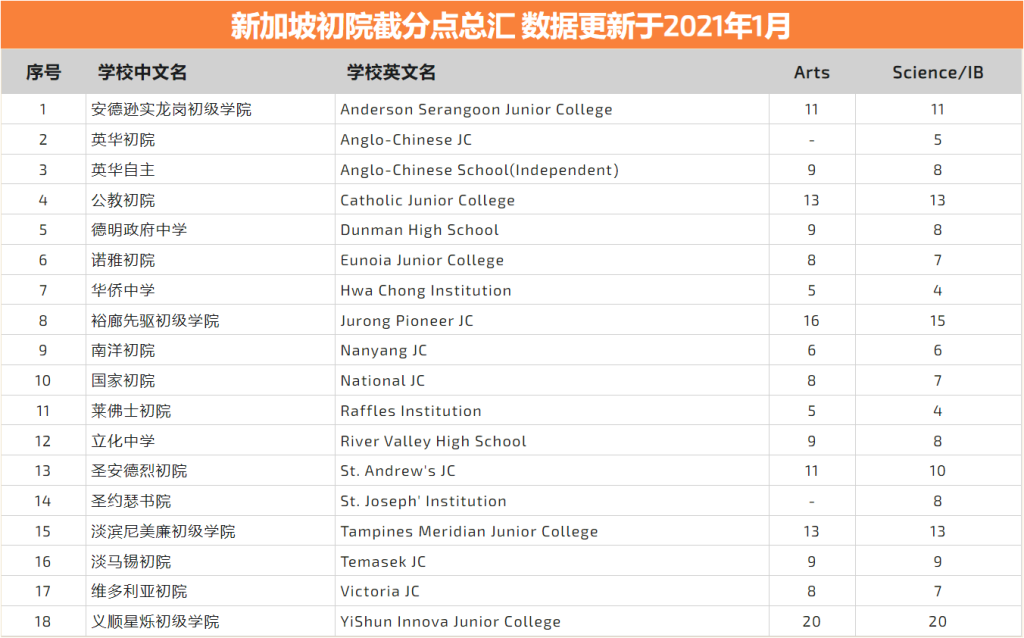Select Arts value 6 for Nanyang JC

click(811, 351)
